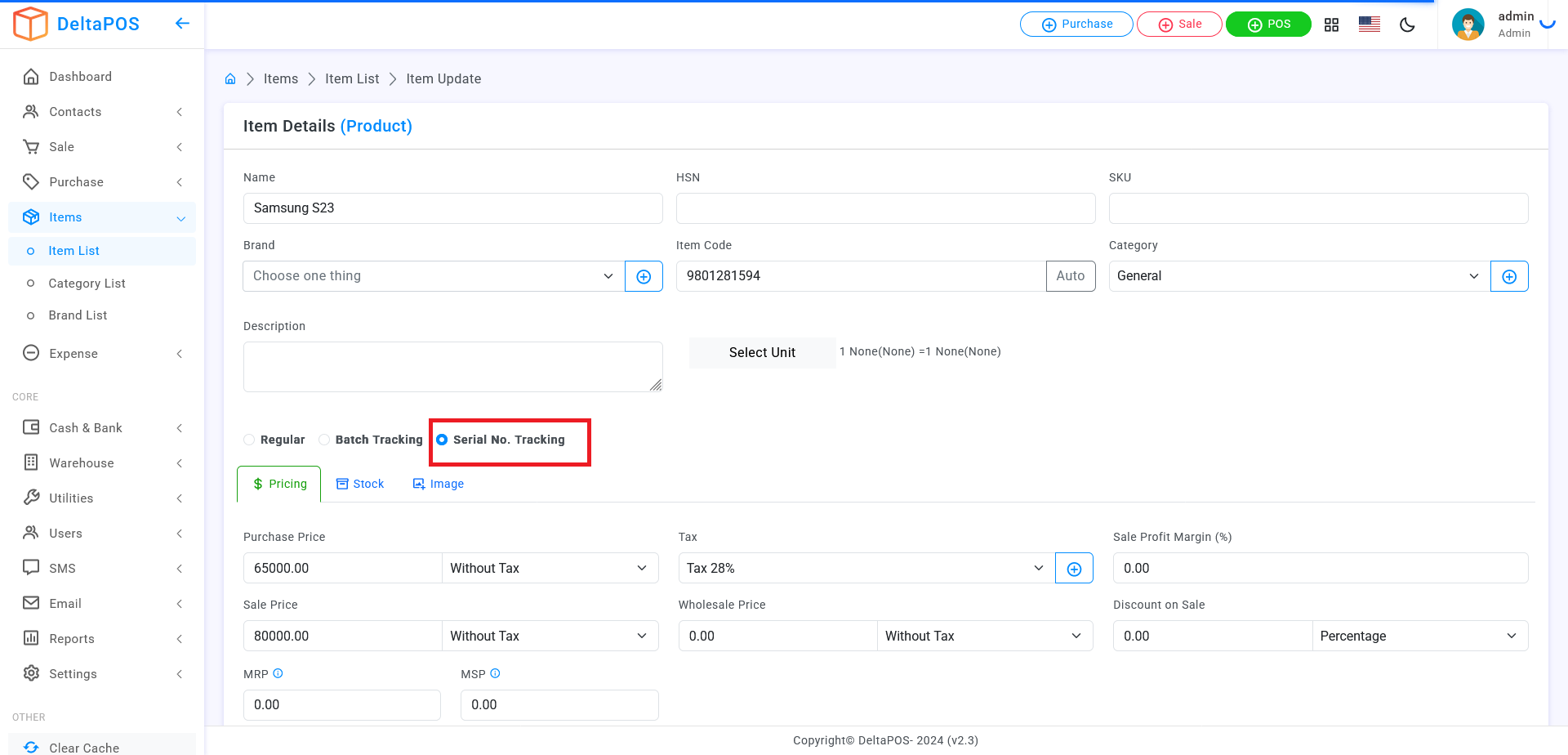This screenshot has width=1568, height=755.
Task: Open Dashboard from sidebar
Action: coord(102,77)
